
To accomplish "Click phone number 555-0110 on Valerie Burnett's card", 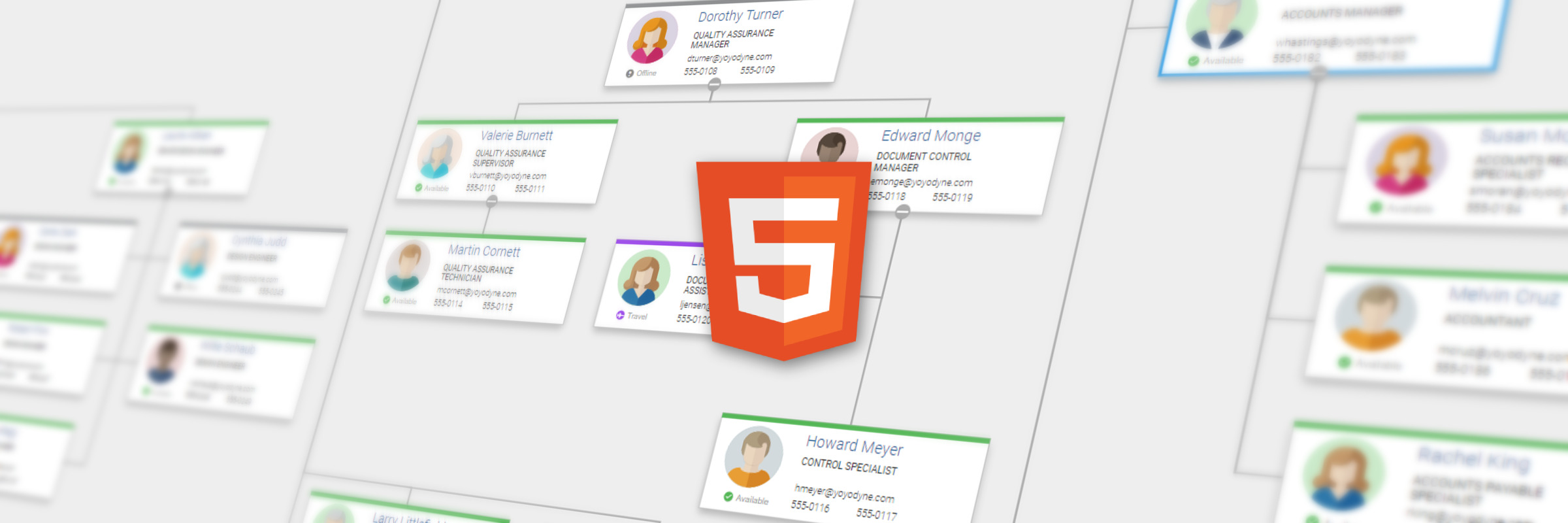I will [480, 188].
